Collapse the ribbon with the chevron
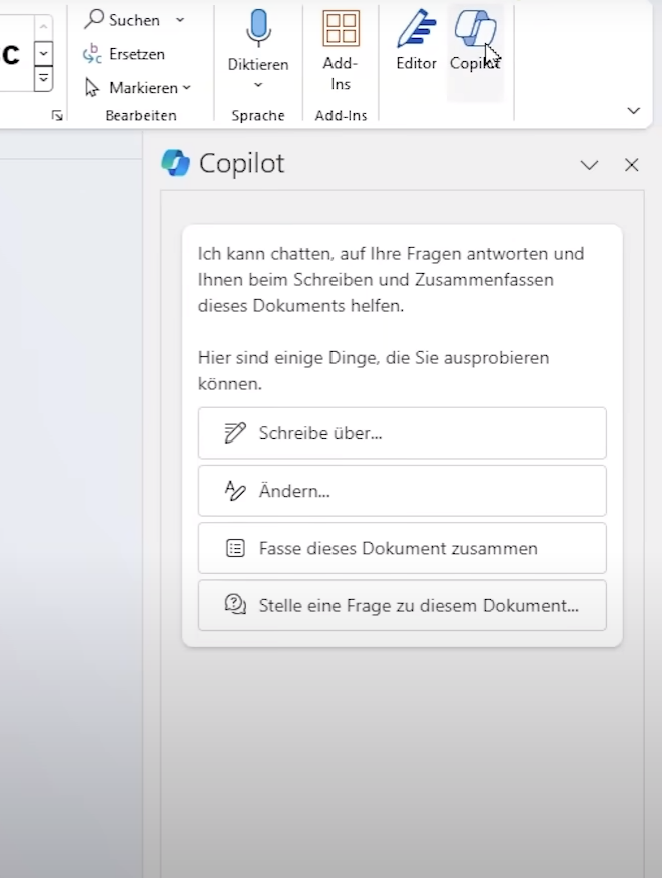 pos(633,111)
